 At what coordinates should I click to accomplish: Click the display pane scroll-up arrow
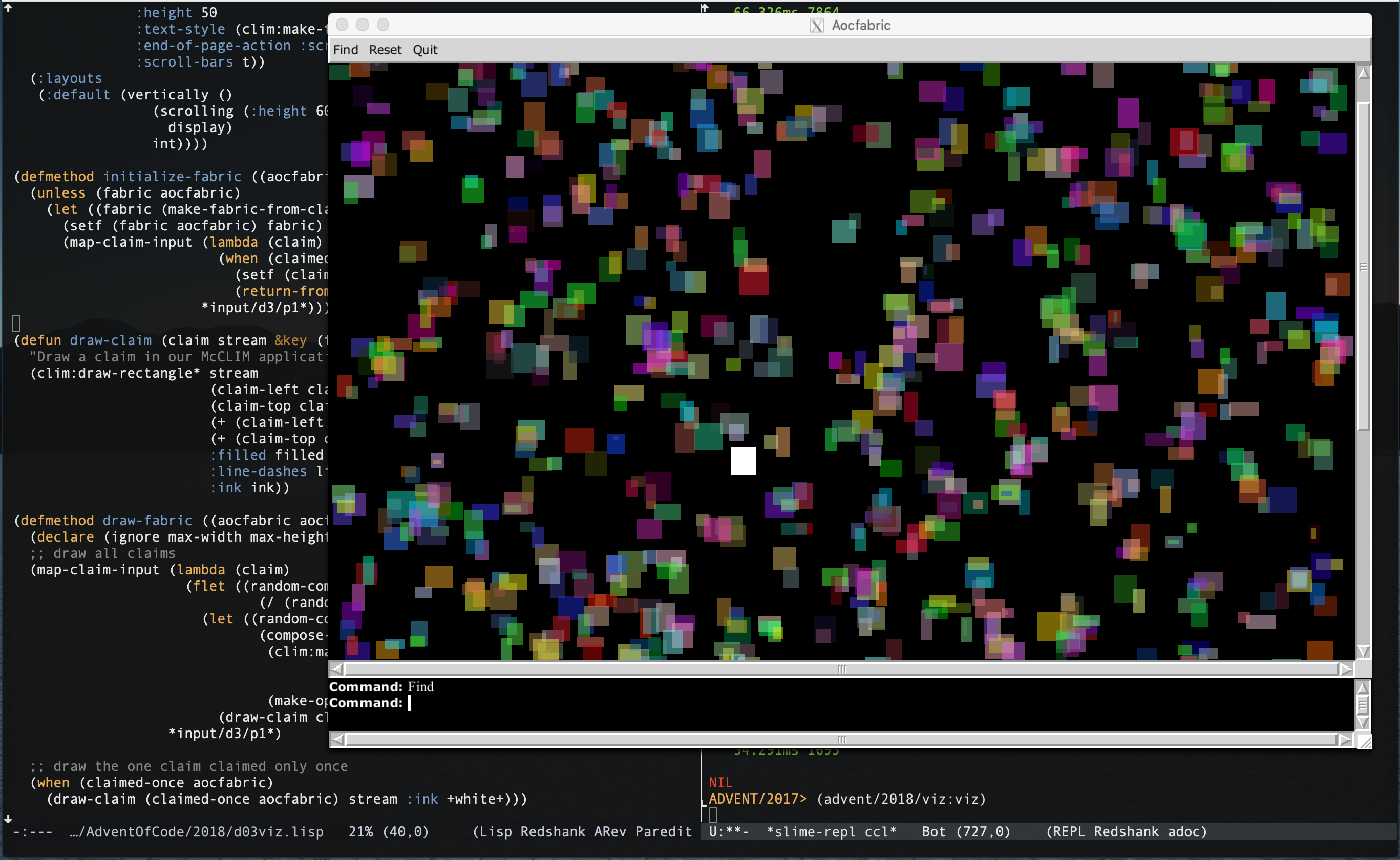1363,73
